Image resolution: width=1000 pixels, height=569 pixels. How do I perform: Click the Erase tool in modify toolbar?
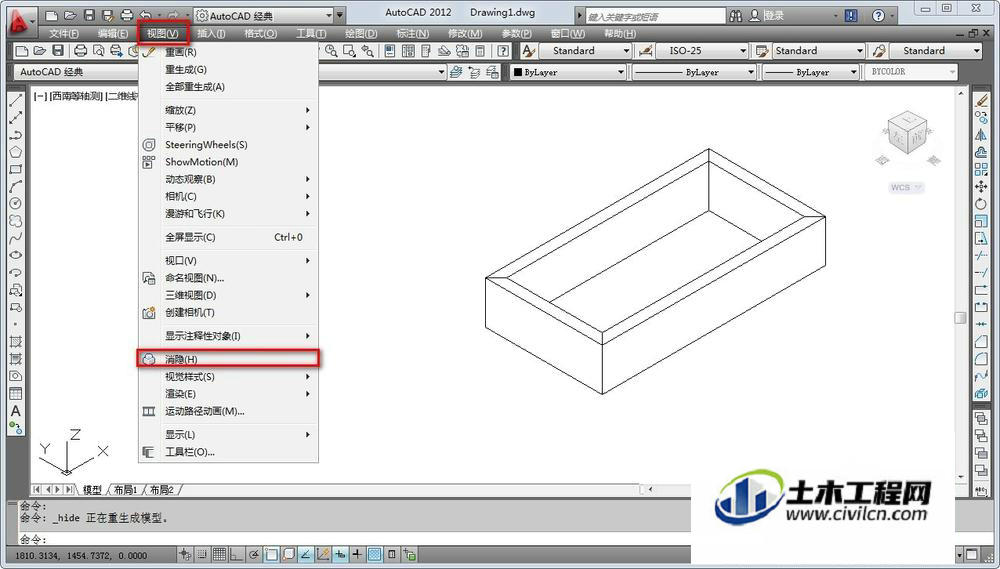pyautogui.click(x=982, y=101)
